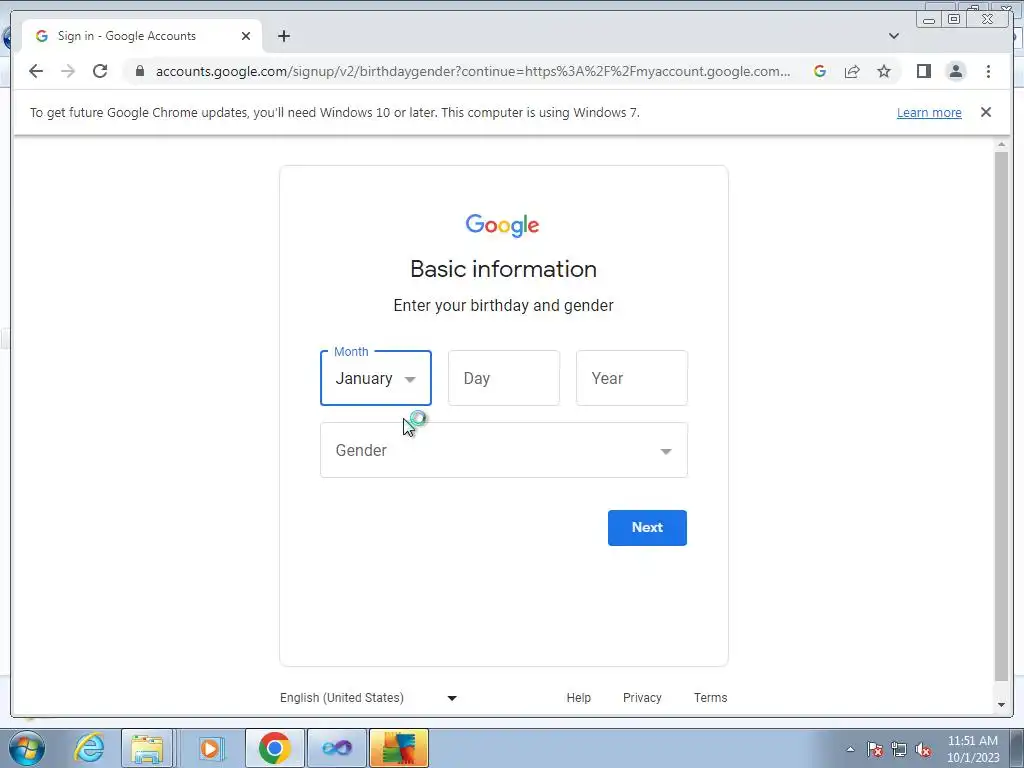Click the Google logo
Viewport: 1024px width, 768px height.
pyautogui.click(x=502, y=225)
